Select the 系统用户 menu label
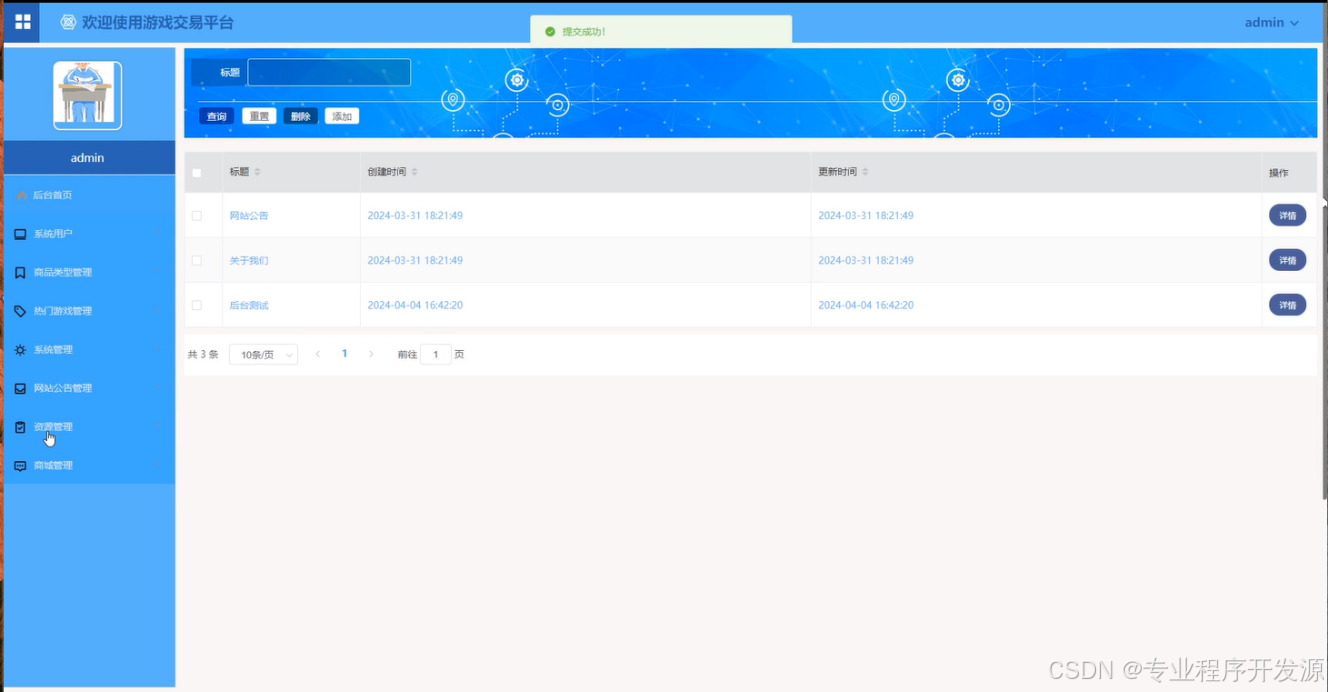Image resolution: width=1328 pixels, height=692 pixels. pos(53,234)
